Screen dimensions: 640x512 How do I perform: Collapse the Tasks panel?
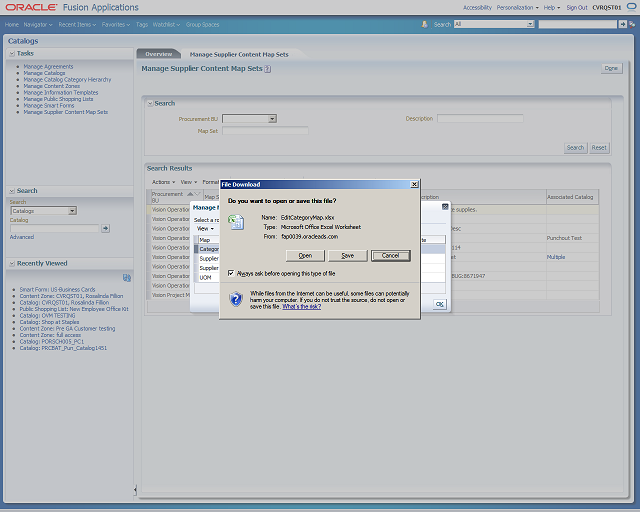click(12, 53)
